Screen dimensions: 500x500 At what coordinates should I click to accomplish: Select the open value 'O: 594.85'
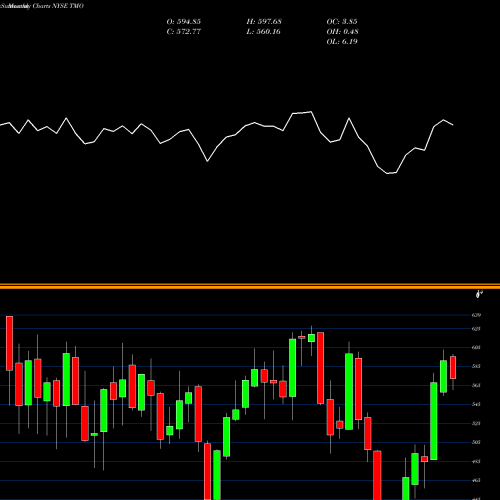coord(184,22)
